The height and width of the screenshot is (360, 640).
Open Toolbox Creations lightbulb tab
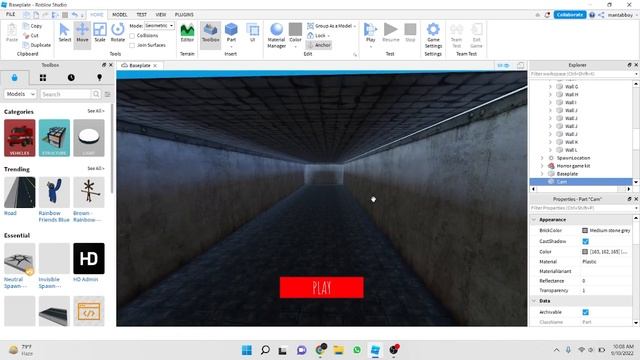coord(99,78)
